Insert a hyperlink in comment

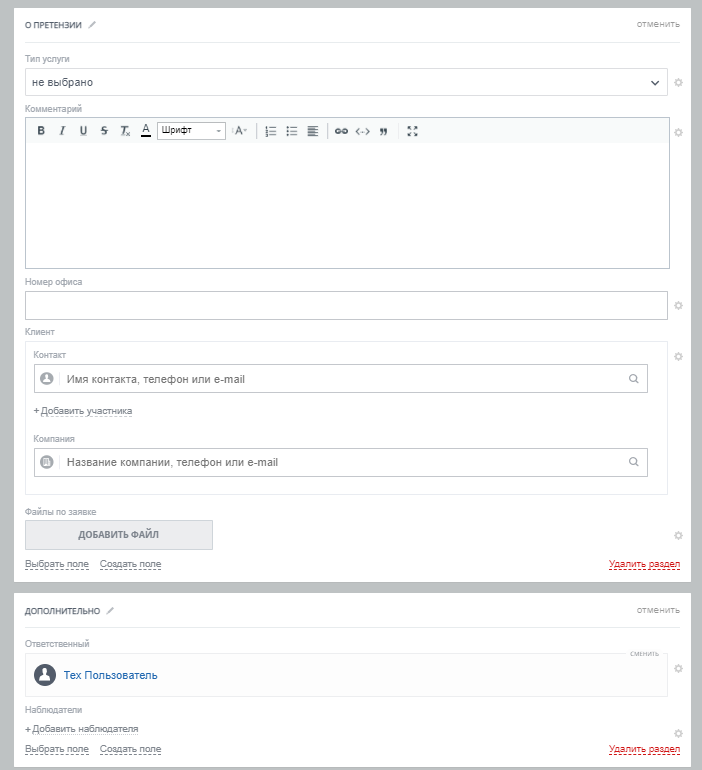pyautogui.click(x=341, y=131)
